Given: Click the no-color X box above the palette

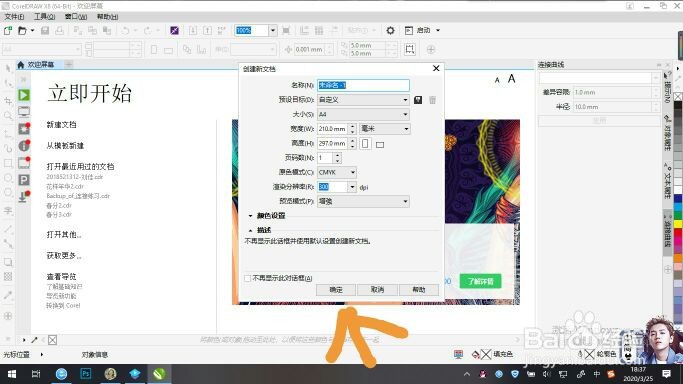Looking at the screenshot, I should [678, 97].
